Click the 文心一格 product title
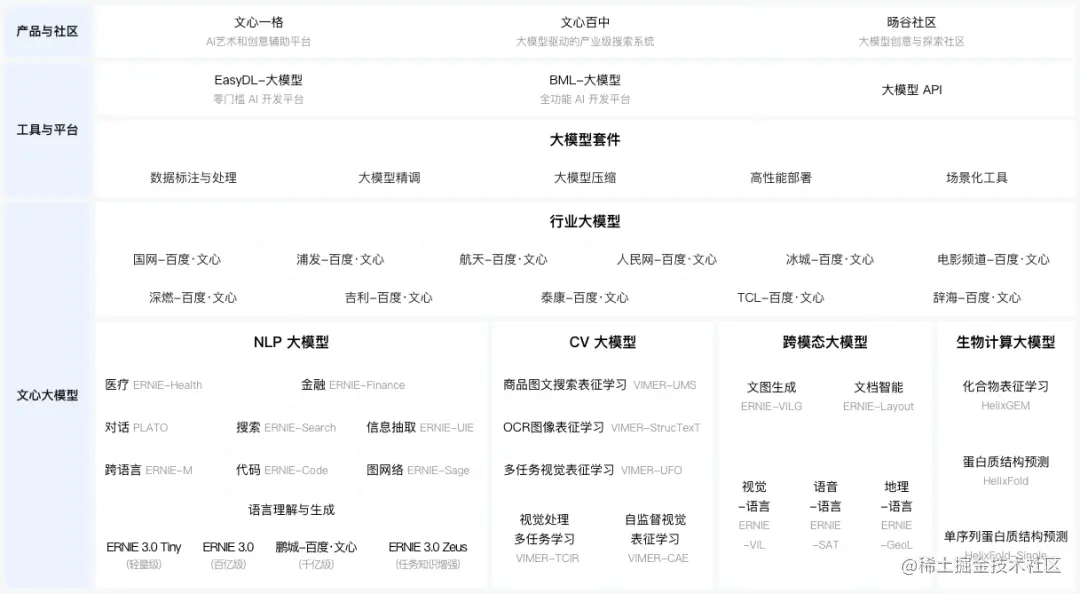This screenshot has width=1080, height=594. [258, 23]
